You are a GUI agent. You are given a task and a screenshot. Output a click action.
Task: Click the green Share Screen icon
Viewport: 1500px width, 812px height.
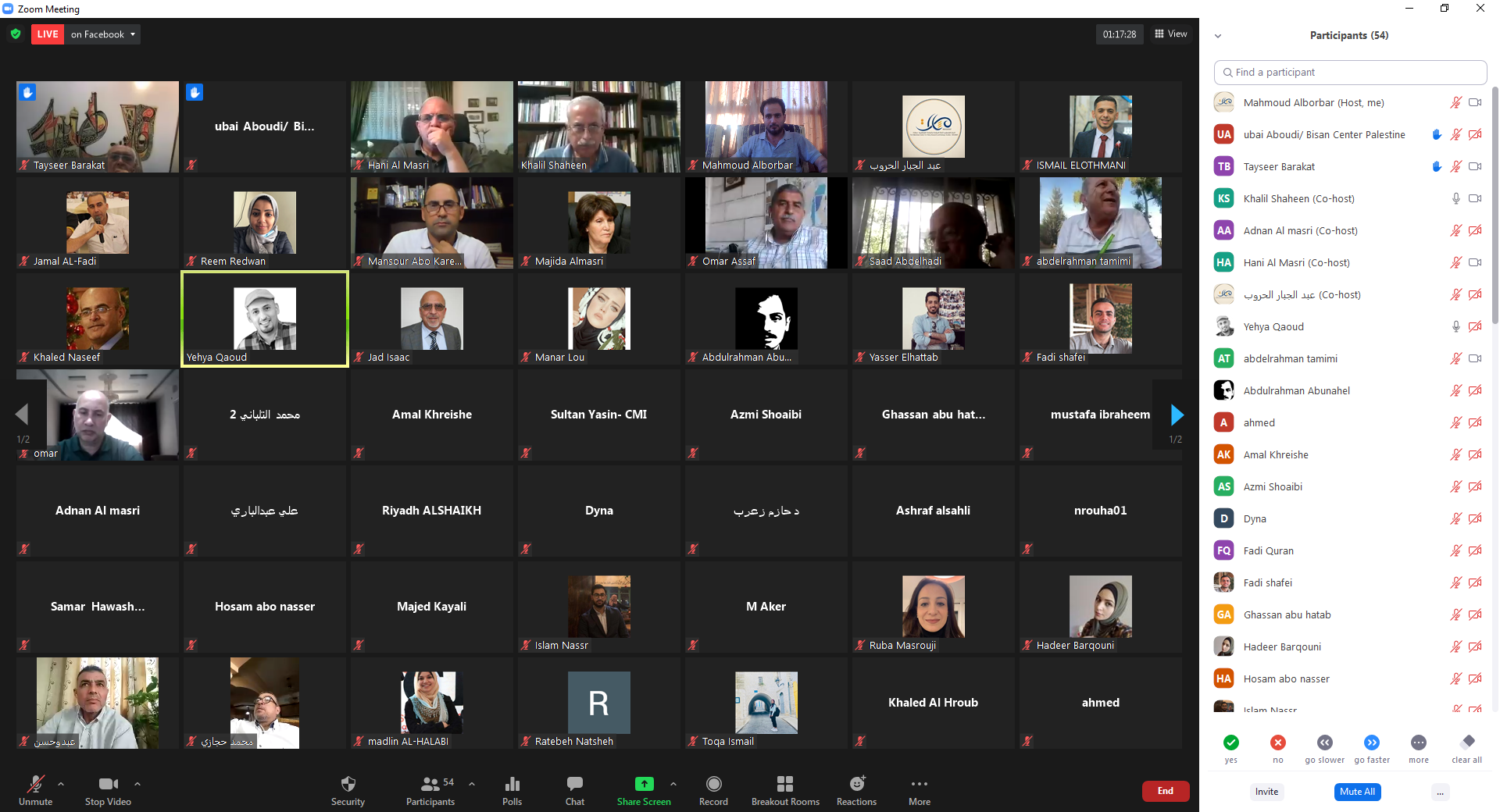pyautogui.click(x=644, y=785)
